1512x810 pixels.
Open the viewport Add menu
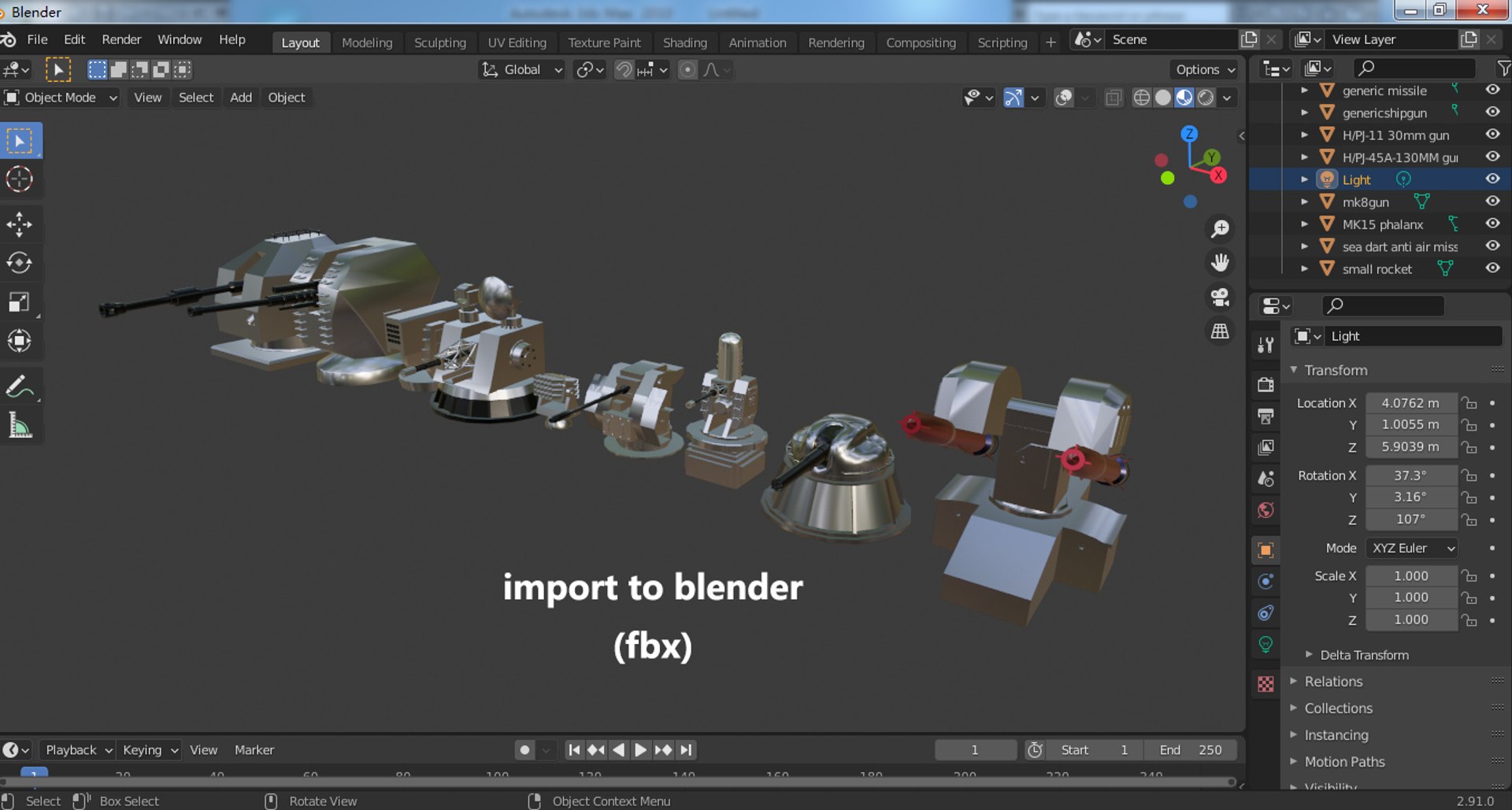click(241, 98)
